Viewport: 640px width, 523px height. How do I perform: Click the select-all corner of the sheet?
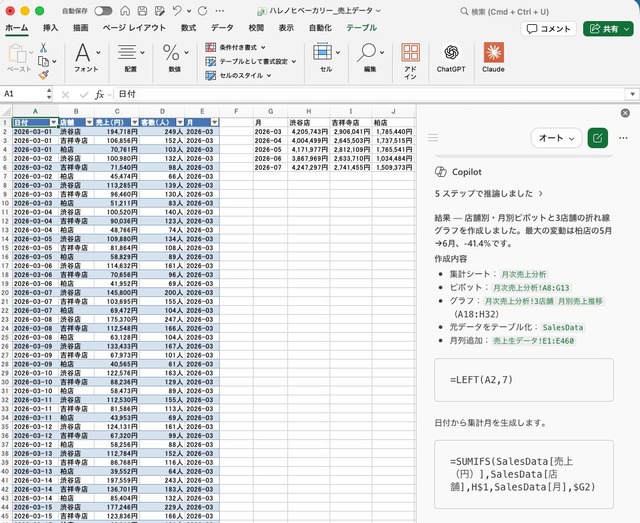(x=6, y=111)
